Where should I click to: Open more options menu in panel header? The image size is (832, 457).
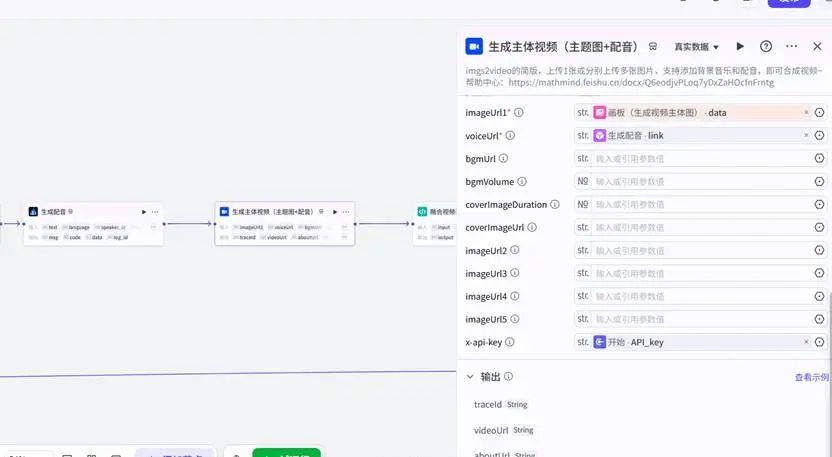791,46
